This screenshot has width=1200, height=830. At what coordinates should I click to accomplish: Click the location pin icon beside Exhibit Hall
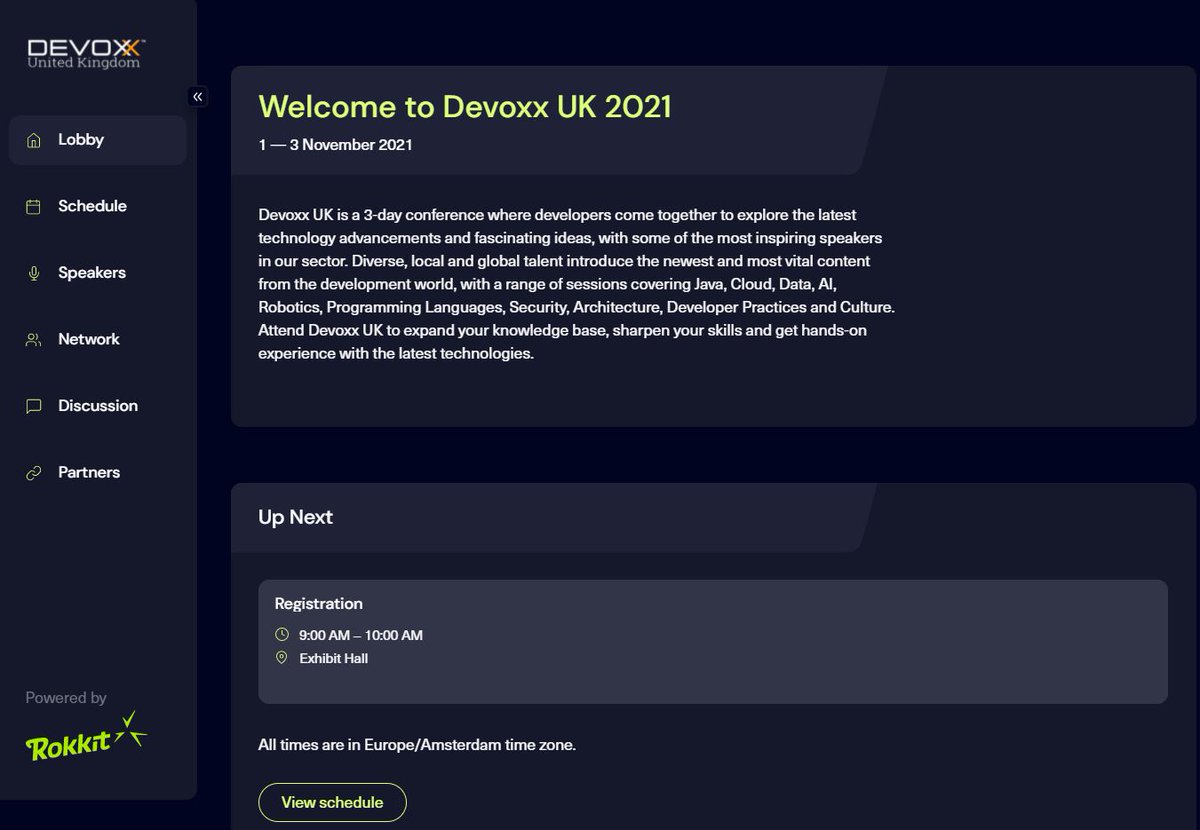282,658
